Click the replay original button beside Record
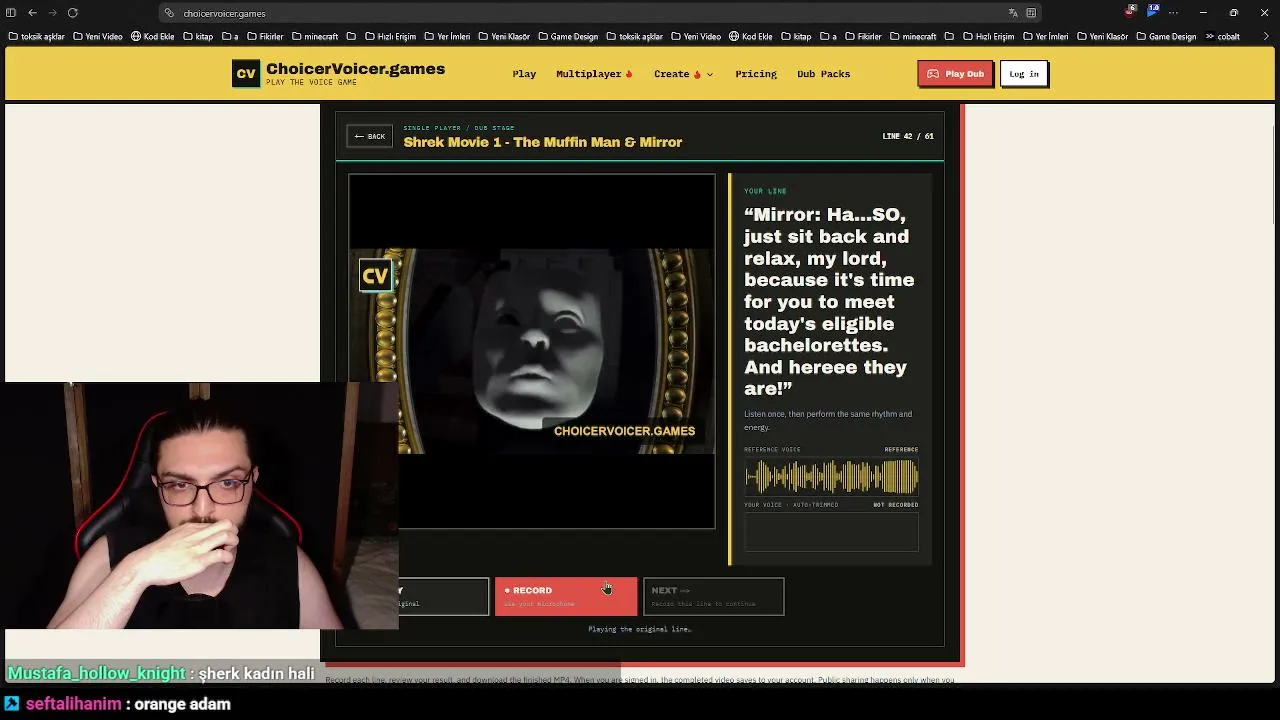The width and height of the screenshot is (1280, 720). coord(443,596)
